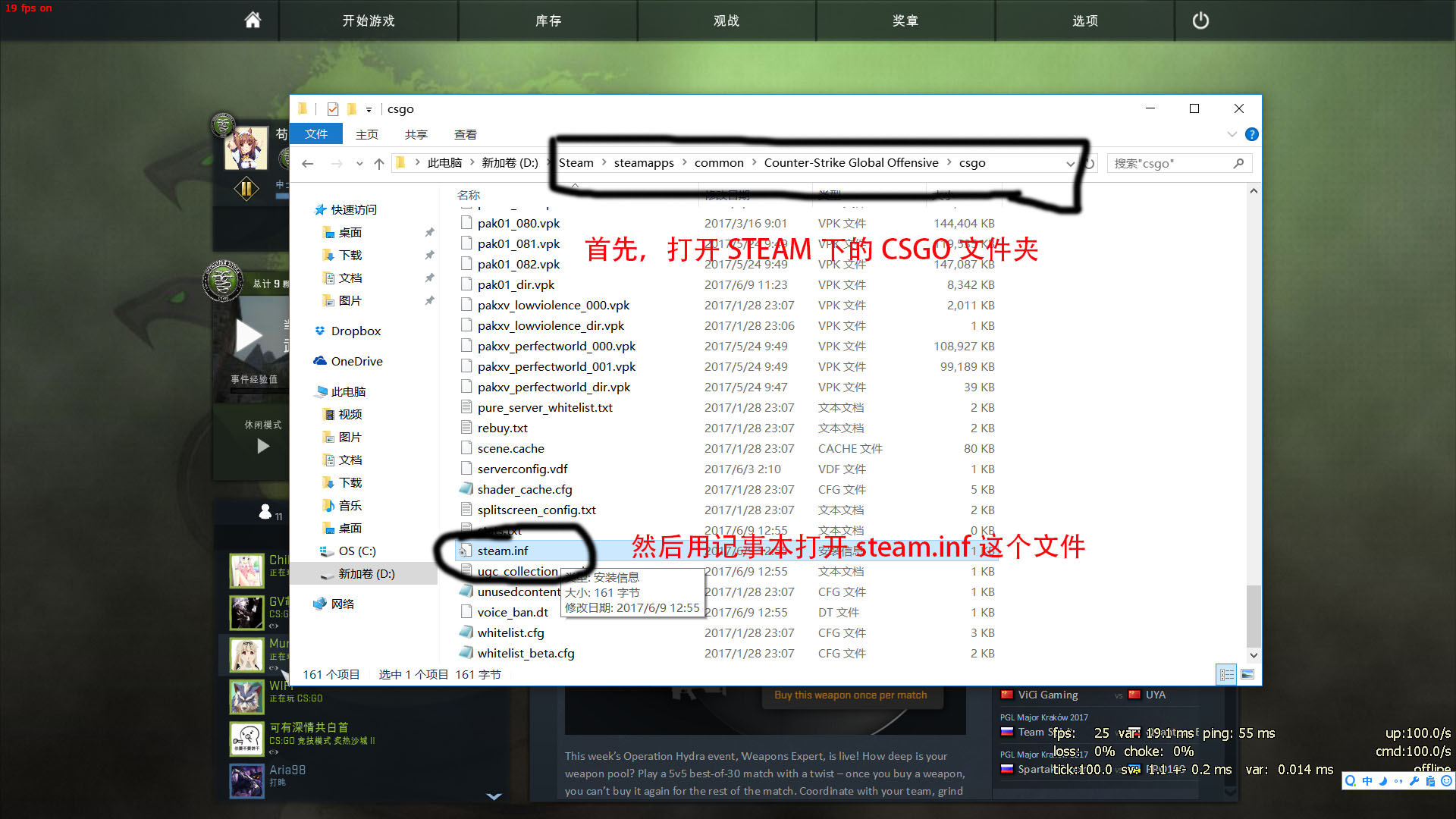The image size is (1456, 819).
Task: Click the whitelist.cfg file icon
Action: click(466, 632)
